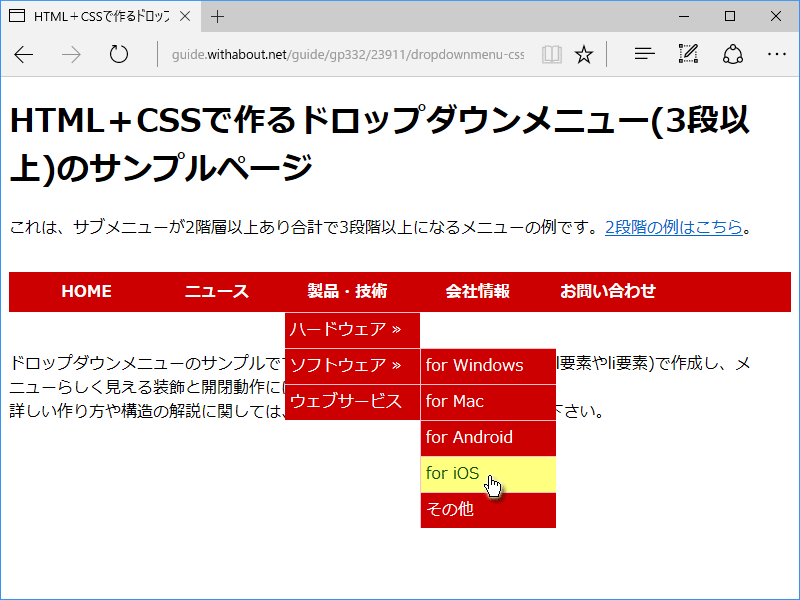
Task: Choose for Windows in the submenu
Action: pos(488,366)
